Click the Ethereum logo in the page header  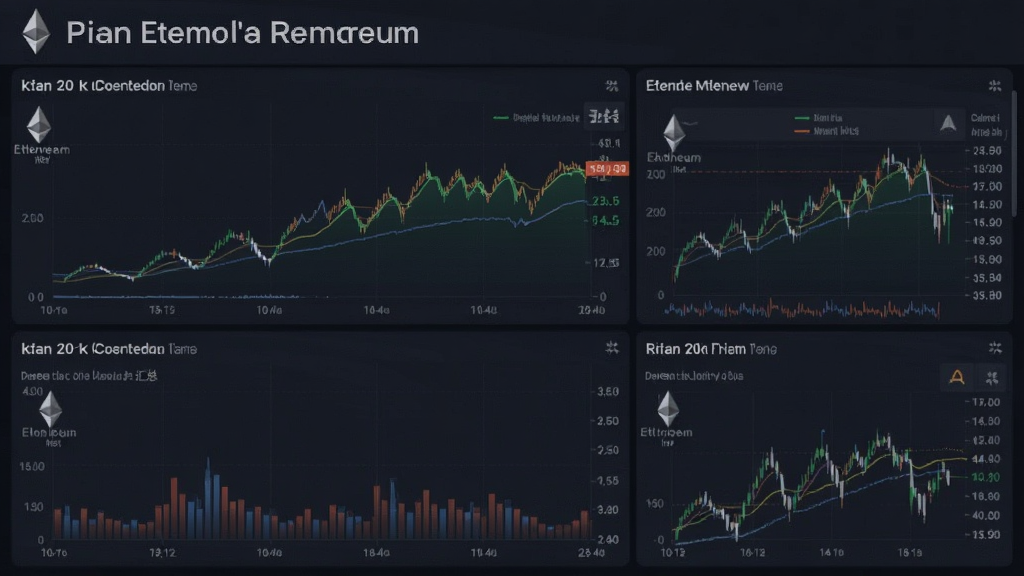36,31
